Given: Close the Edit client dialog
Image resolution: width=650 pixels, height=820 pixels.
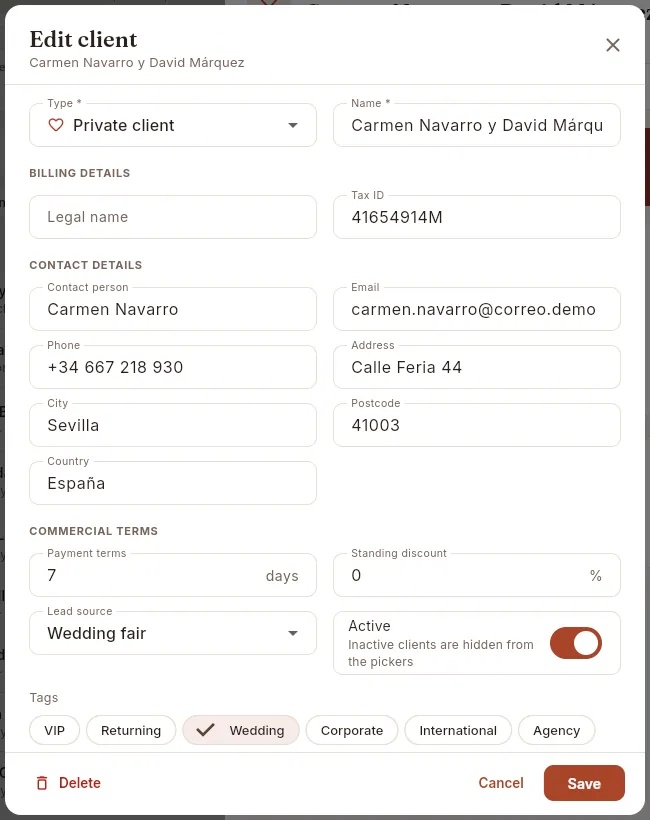Looking at the screenshot, I should click(x=612, y=45).
